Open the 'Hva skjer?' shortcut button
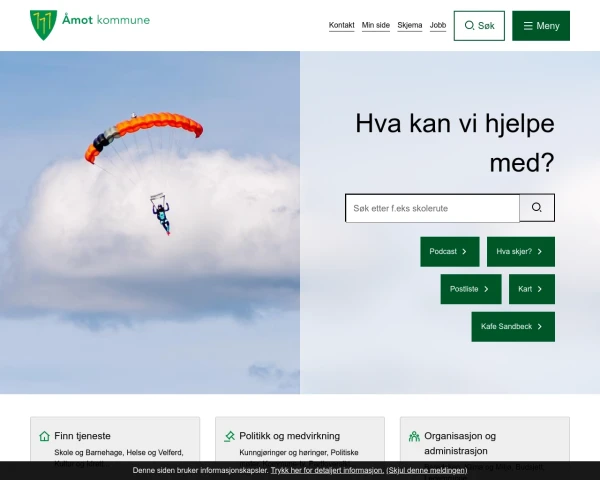The image size is (600, 480). [x=521, y=251]
